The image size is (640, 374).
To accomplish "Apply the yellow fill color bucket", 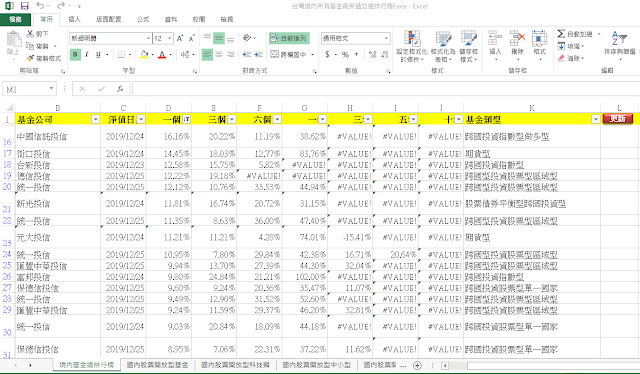I will pyautogui.click(x=144, y=54).
